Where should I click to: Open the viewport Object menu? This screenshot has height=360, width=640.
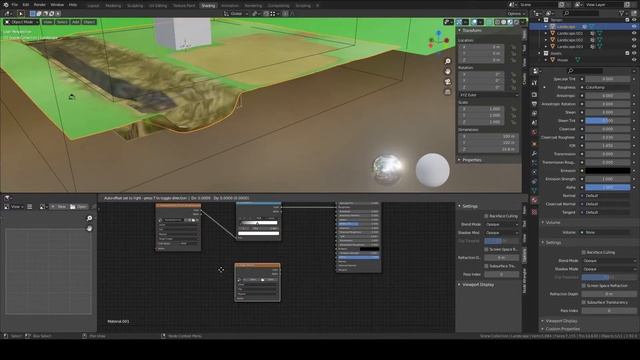click(89, 22)
